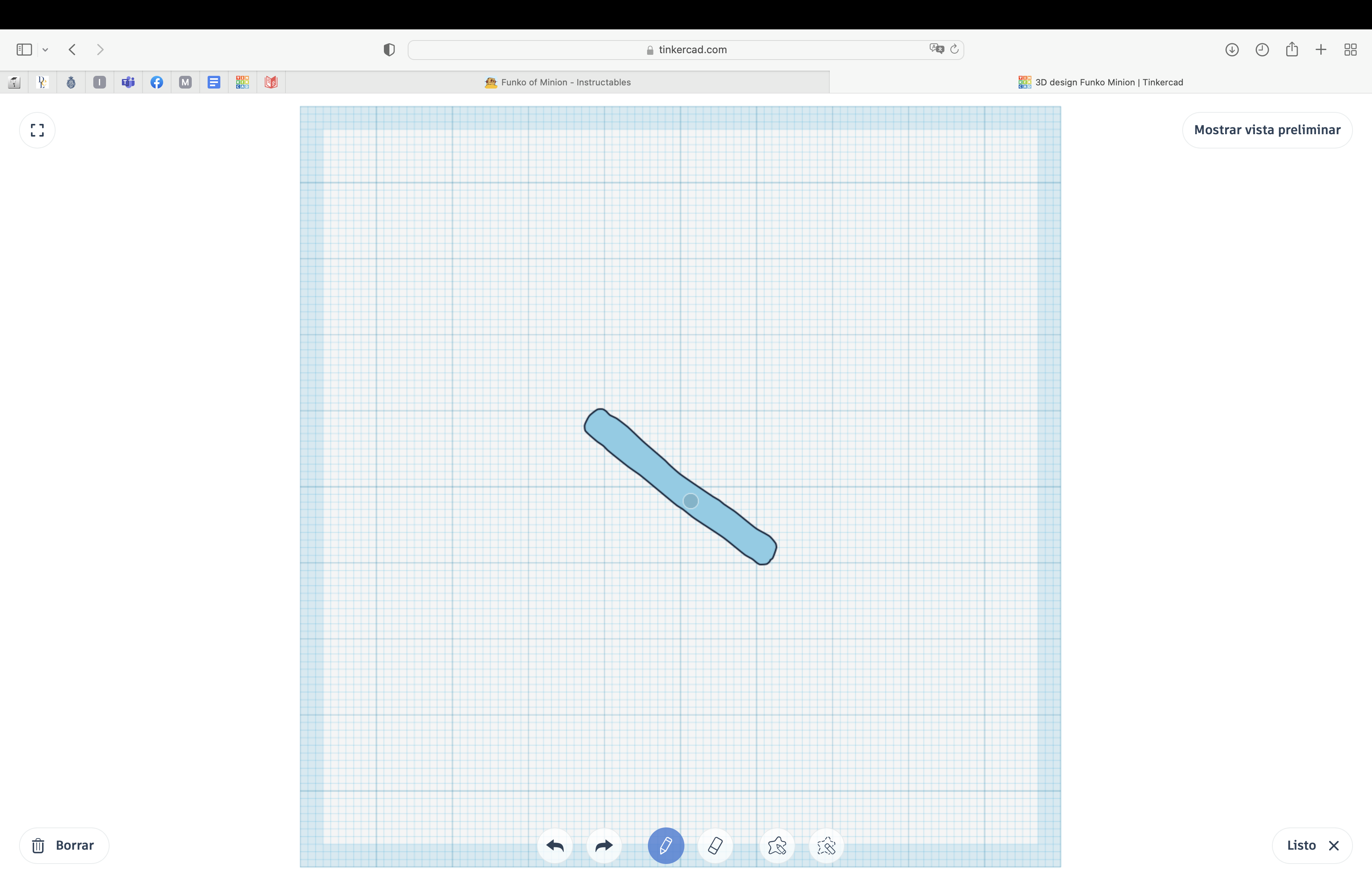Click the redo arrow button
Image resolution: width=1372 pixels, height=887 pixels.
(x=604, y=845)
